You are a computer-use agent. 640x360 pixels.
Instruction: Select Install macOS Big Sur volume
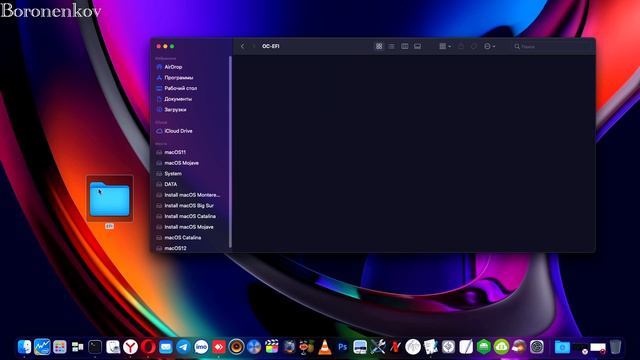[190, 205]
